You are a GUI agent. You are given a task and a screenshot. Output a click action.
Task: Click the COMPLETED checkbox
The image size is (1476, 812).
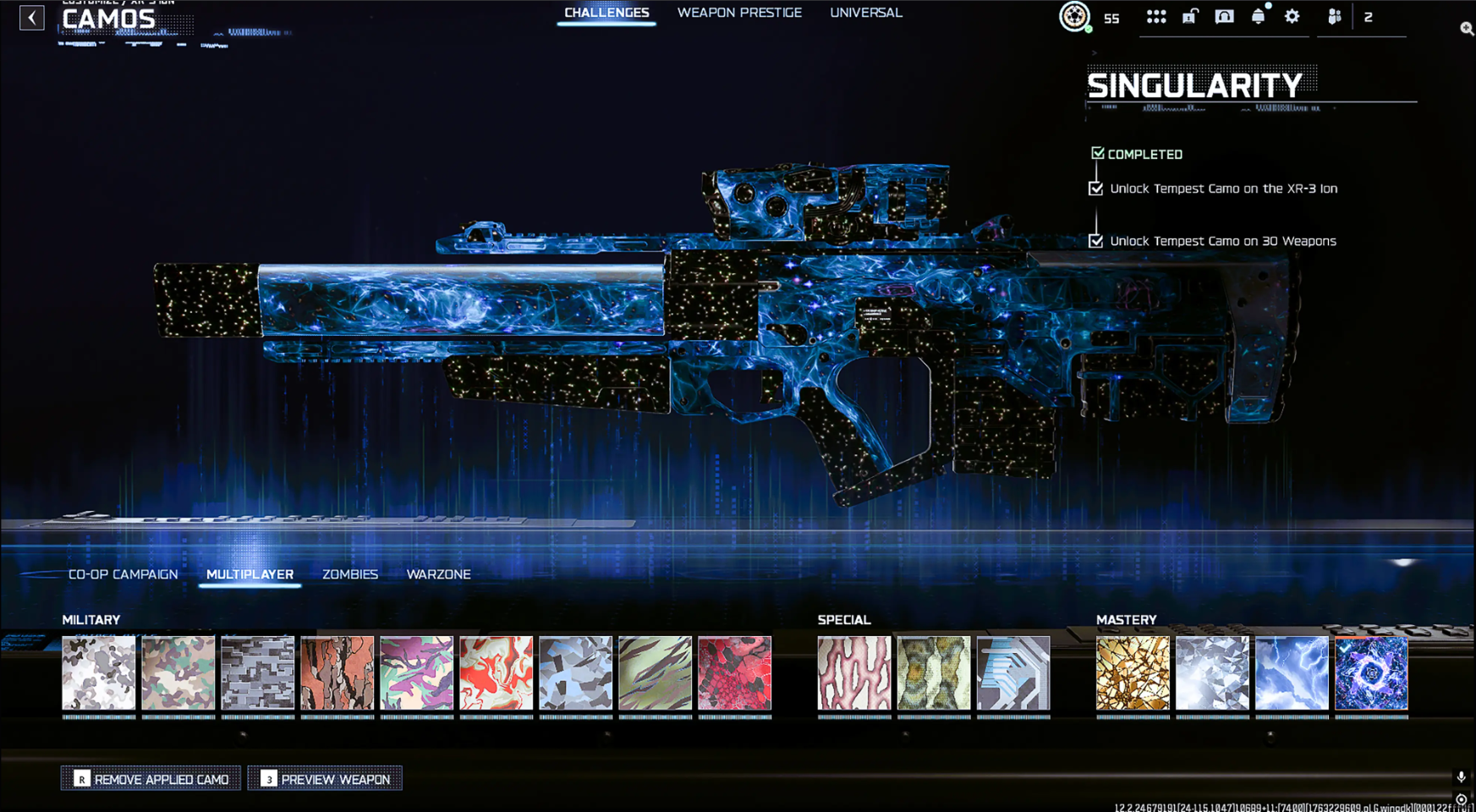[x=1098, y=153]
